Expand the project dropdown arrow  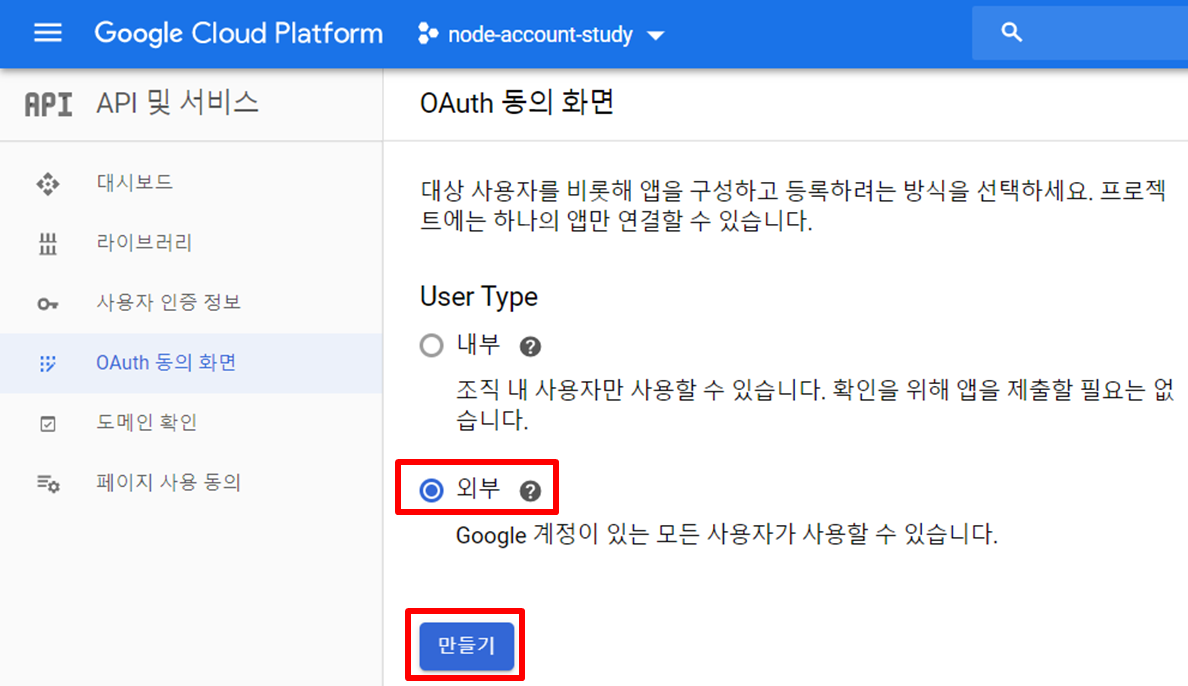(656, 36)
